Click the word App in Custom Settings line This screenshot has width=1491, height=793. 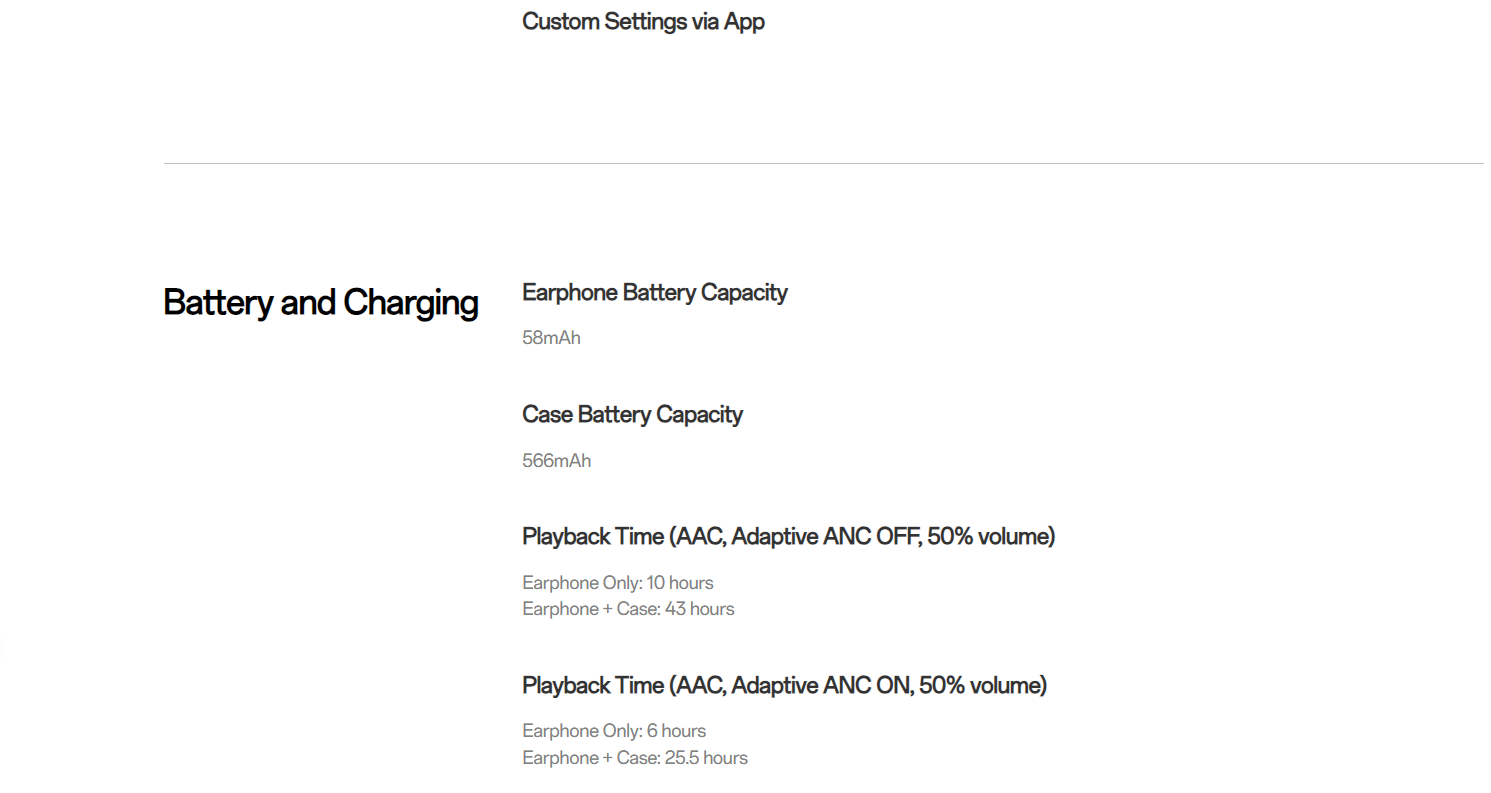click(x=744, y=21)
